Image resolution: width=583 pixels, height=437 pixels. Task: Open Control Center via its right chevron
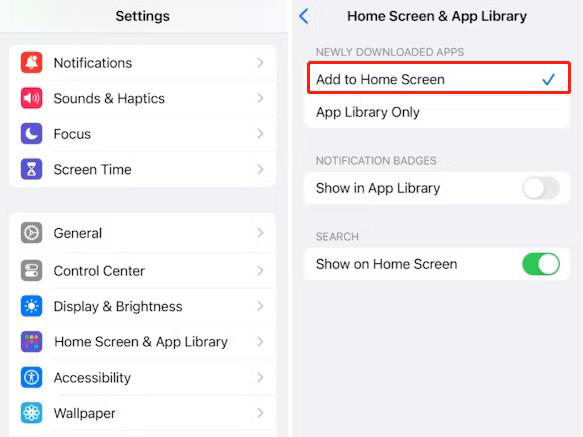(260, 270)
